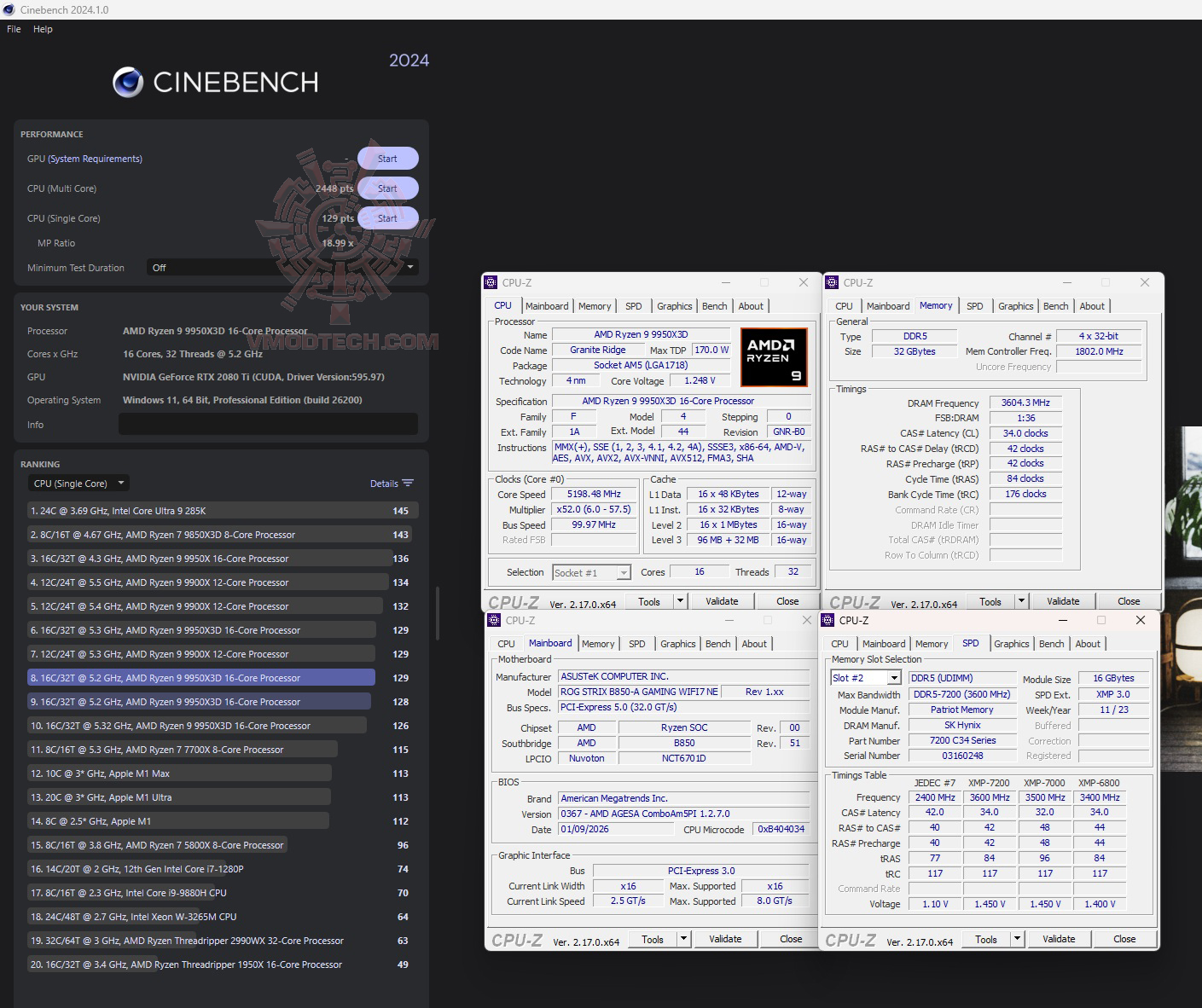
Task: Open Tools dropdown arrow in CPU window
Action: (680, 601)
